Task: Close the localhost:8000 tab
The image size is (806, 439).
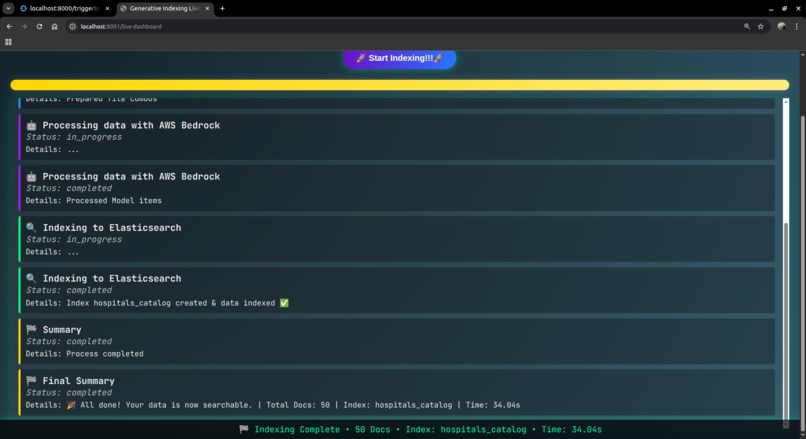Action: pos(107,8)
